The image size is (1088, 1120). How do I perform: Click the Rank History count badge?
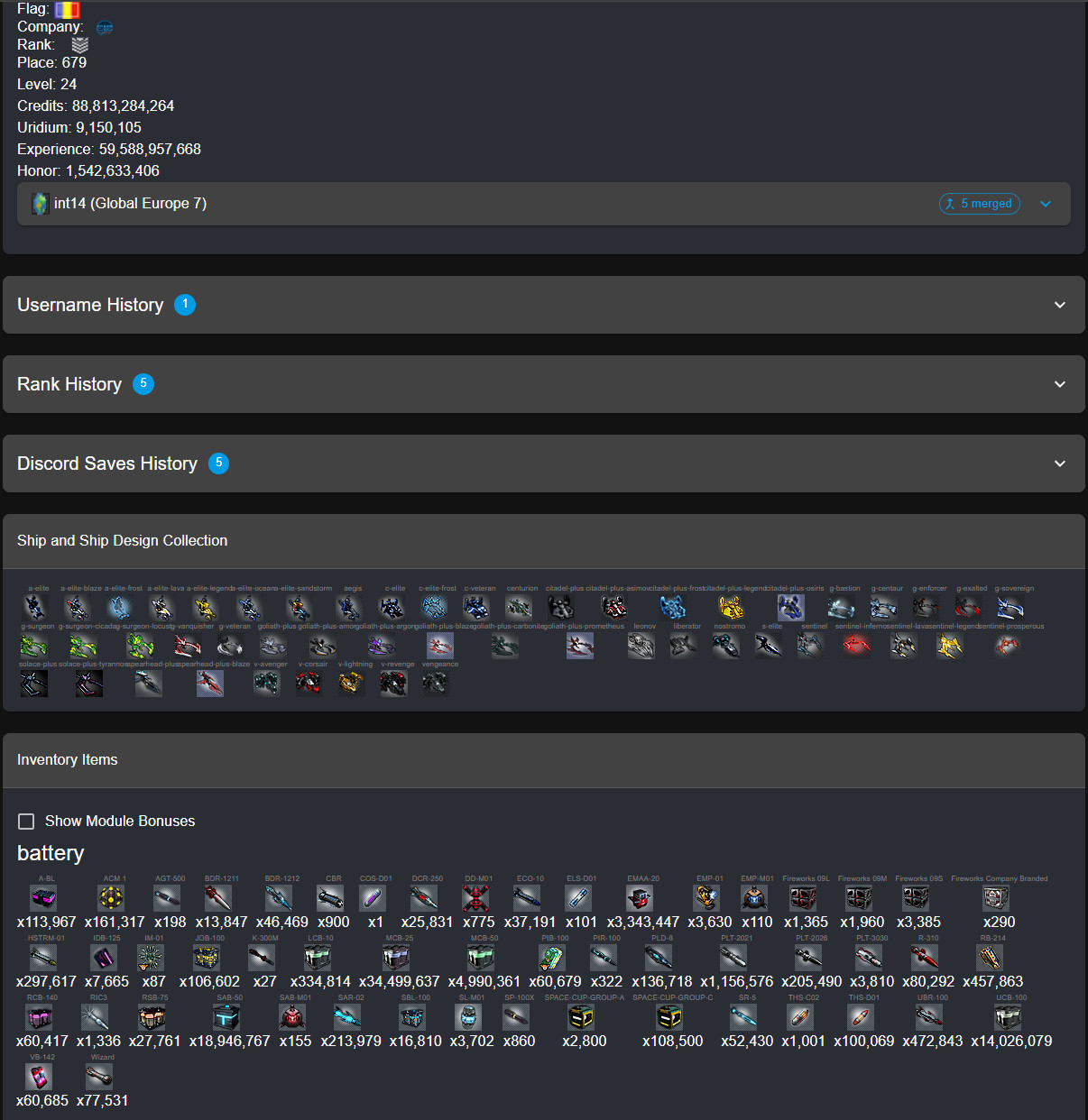click(143, 384)
